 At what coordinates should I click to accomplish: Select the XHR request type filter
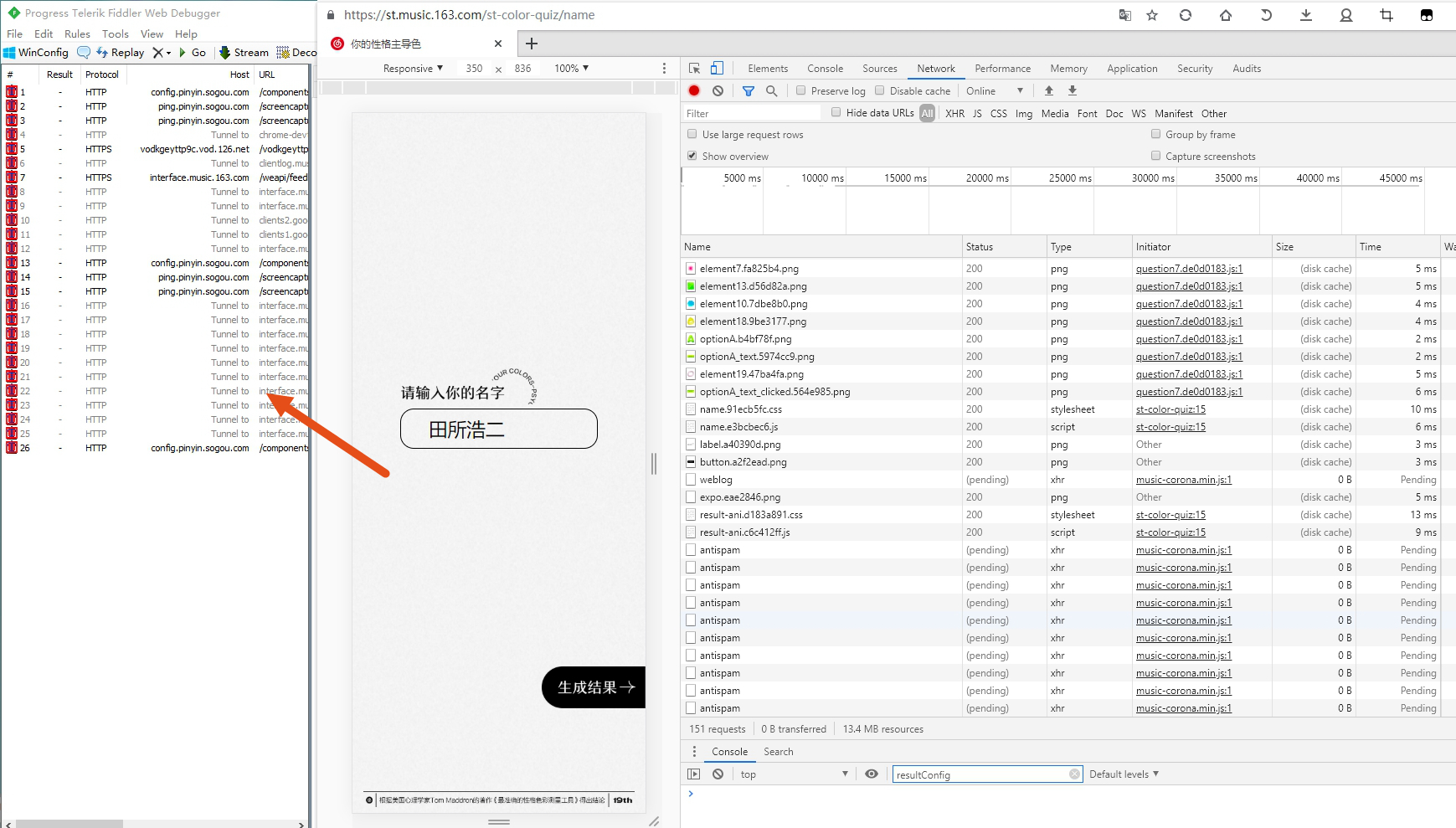[x=954, y=114]
